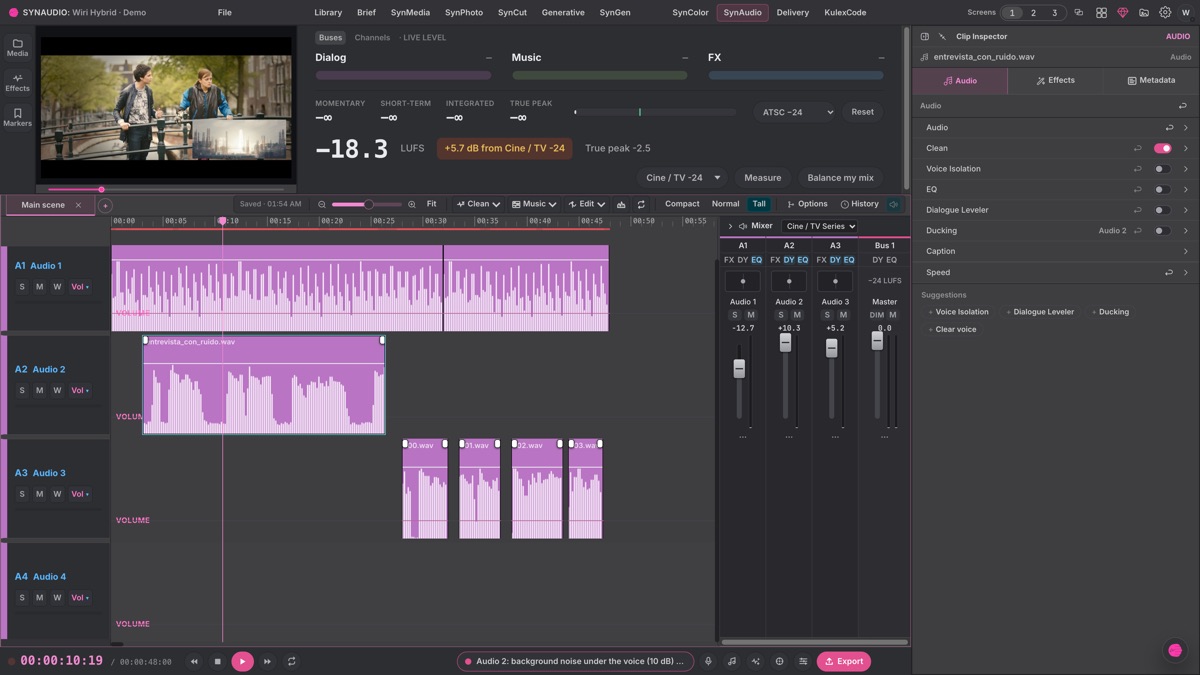Viewport: 1200px width, 675px height.
Task: Switch to the Effects inspector tab
Action: [1055, 81]
